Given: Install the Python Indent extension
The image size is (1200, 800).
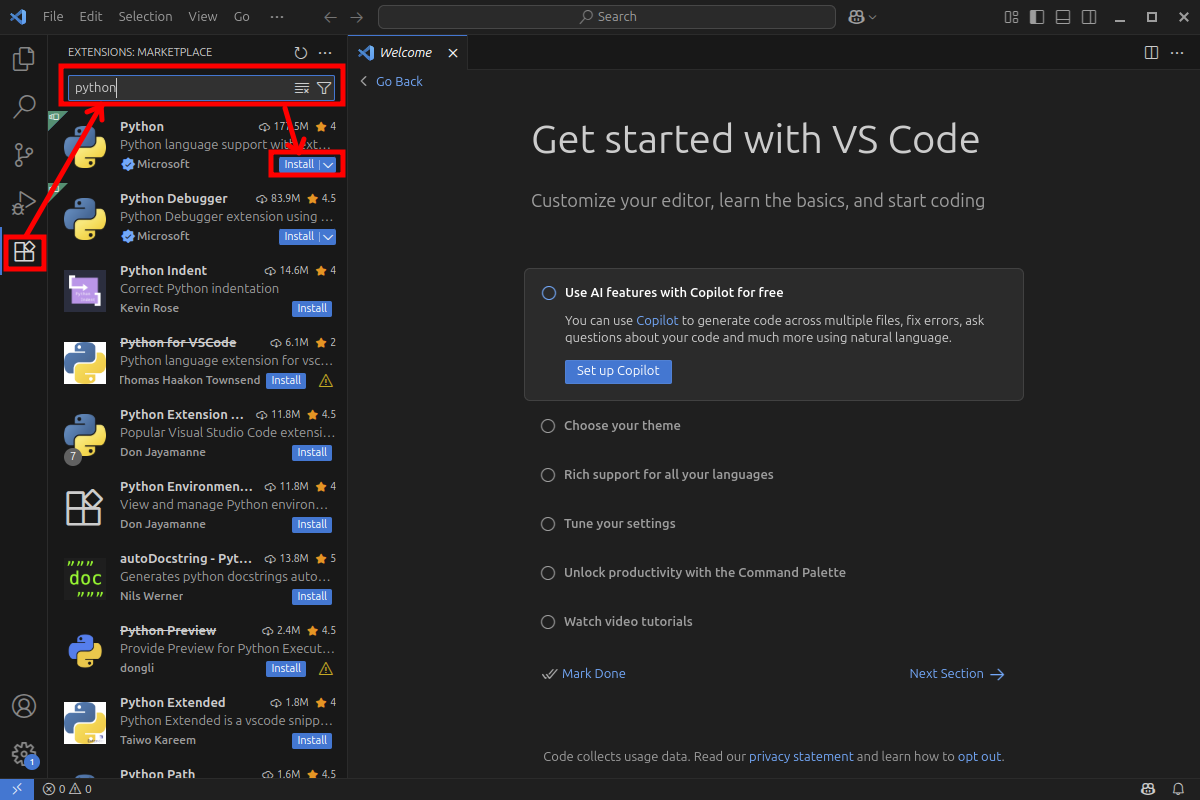Looking at the screenshot, I should click(x=312, y=309).
